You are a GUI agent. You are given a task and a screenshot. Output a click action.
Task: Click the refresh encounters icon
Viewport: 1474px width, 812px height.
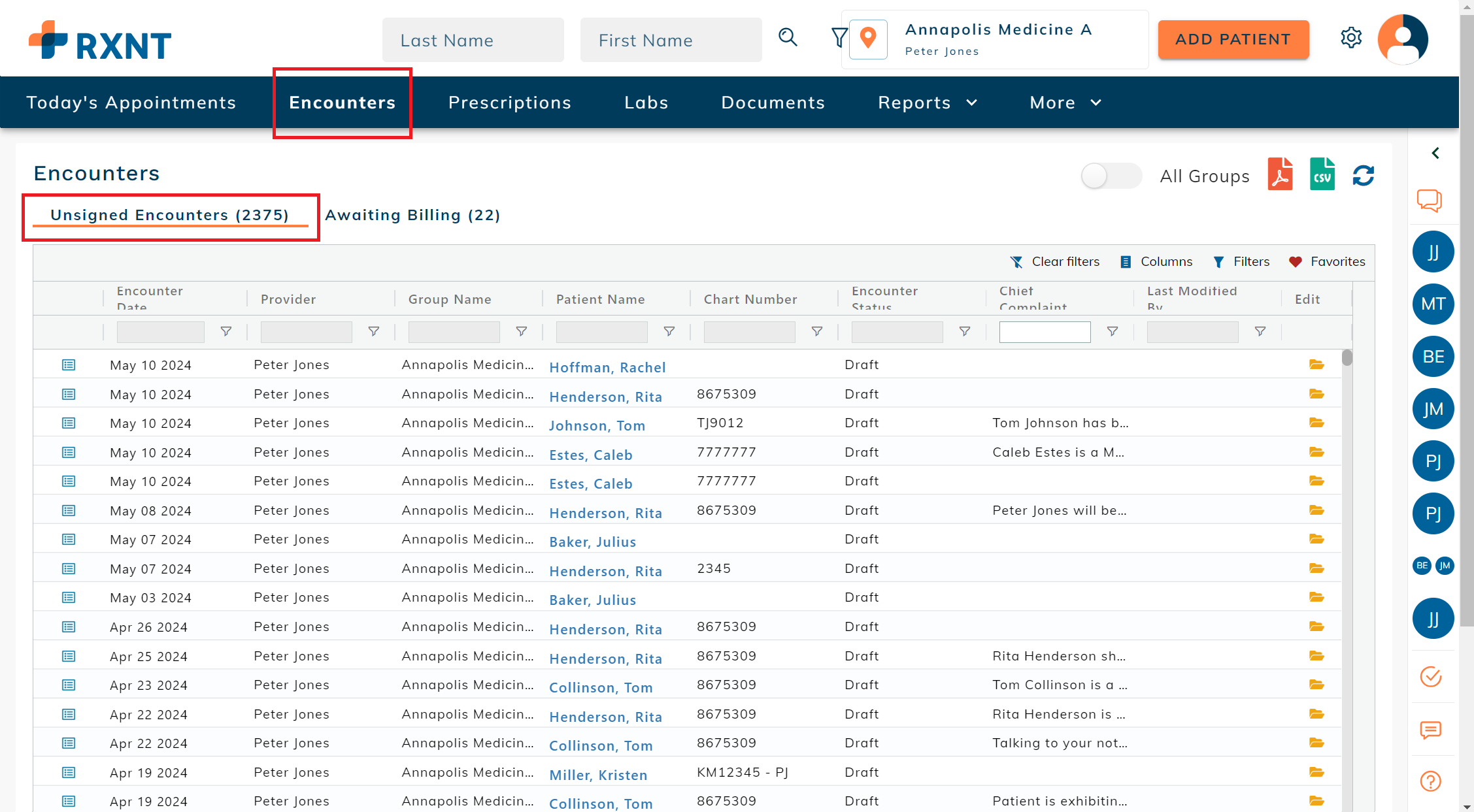click(1363, 175)
